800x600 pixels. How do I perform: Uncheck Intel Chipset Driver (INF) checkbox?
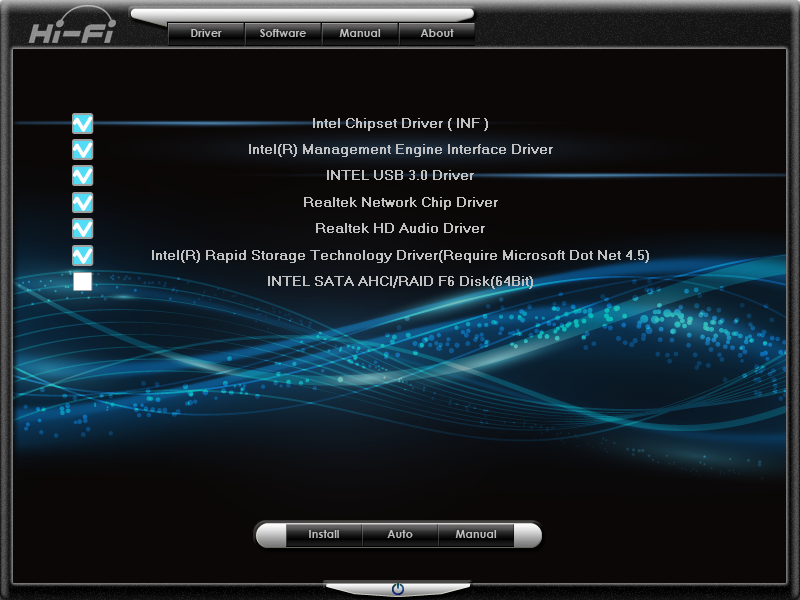coord(83,123)
